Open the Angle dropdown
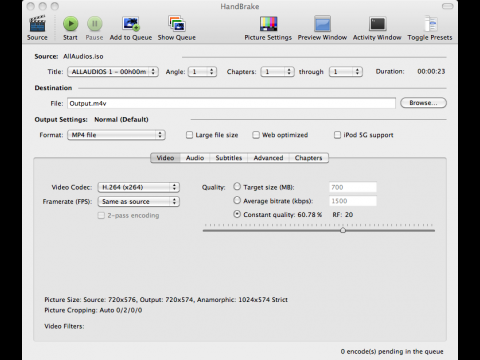The height and width of the screenshot is (360, 480). [x=202, y=72]
